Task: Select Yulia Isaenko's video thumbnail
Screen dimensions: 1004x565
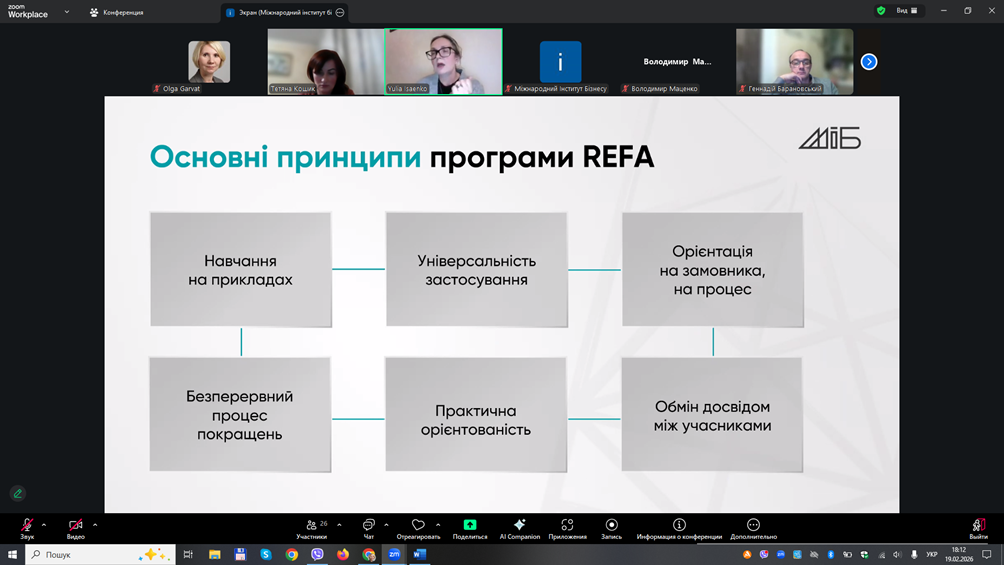Action: tap(443, 61)
